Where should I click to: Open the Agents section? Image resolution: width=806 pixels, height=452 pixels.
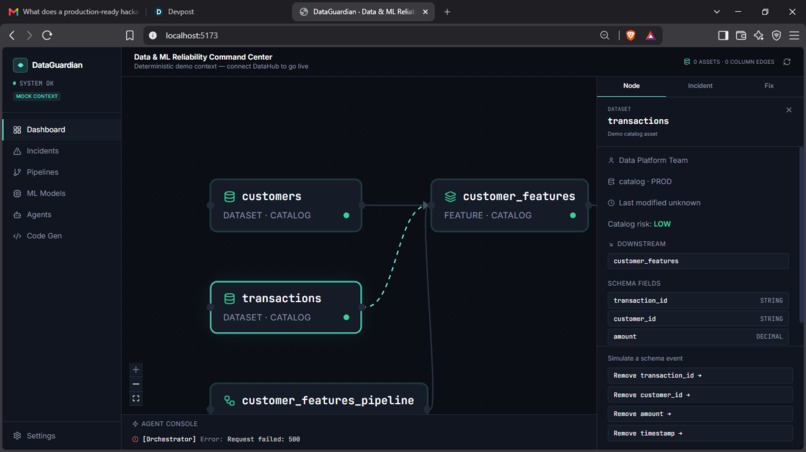point(62,214)
